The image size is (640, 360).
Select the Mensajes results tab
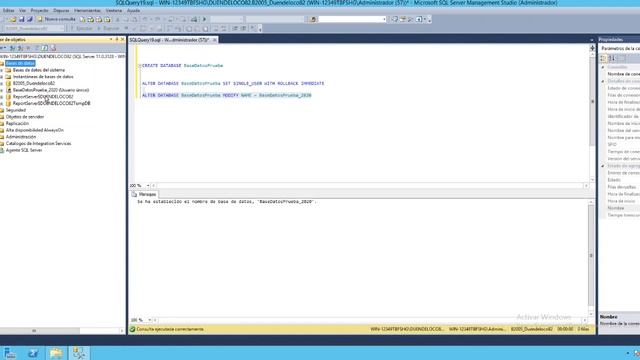(x=144, y=194)
